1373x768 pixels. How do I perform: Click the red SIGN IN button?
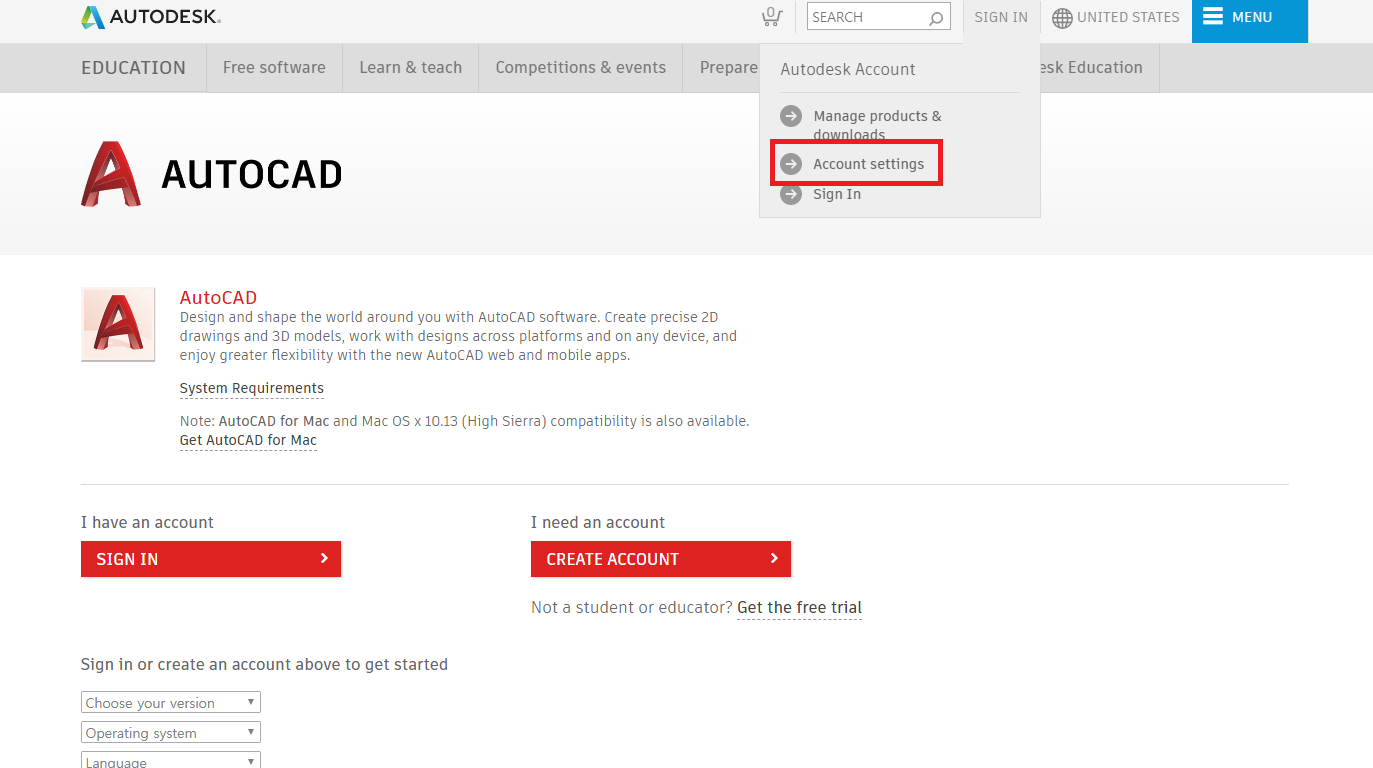[x=211, y=559]
